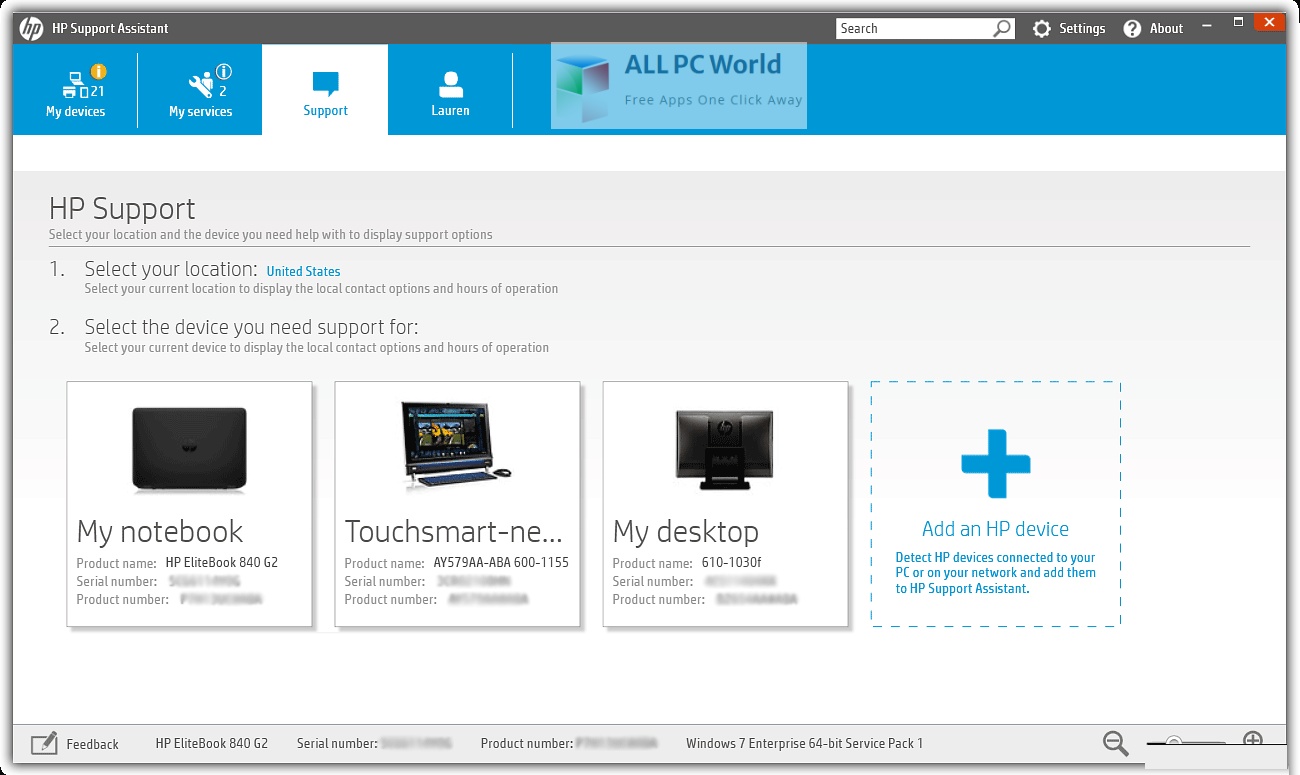The width and height of the screenshot is (1300, 775).
Task: Click the Lauren person icon
Action: pyautogui.click(x=450, y=83)
